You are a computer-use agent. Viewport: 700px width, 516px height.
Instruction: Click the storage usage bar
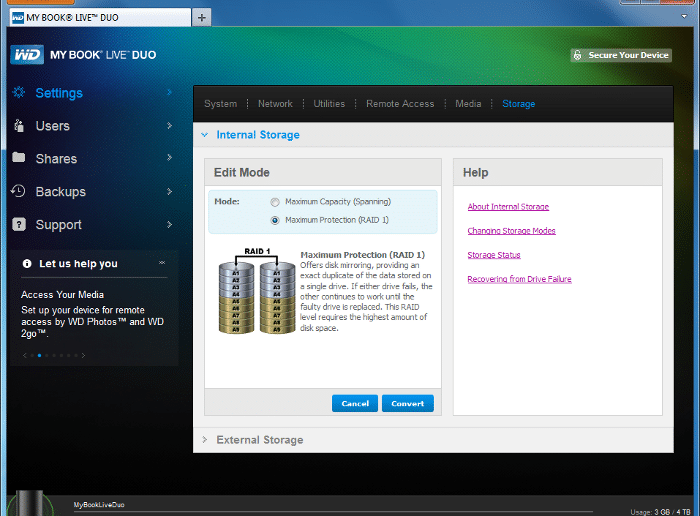(333, 512)
